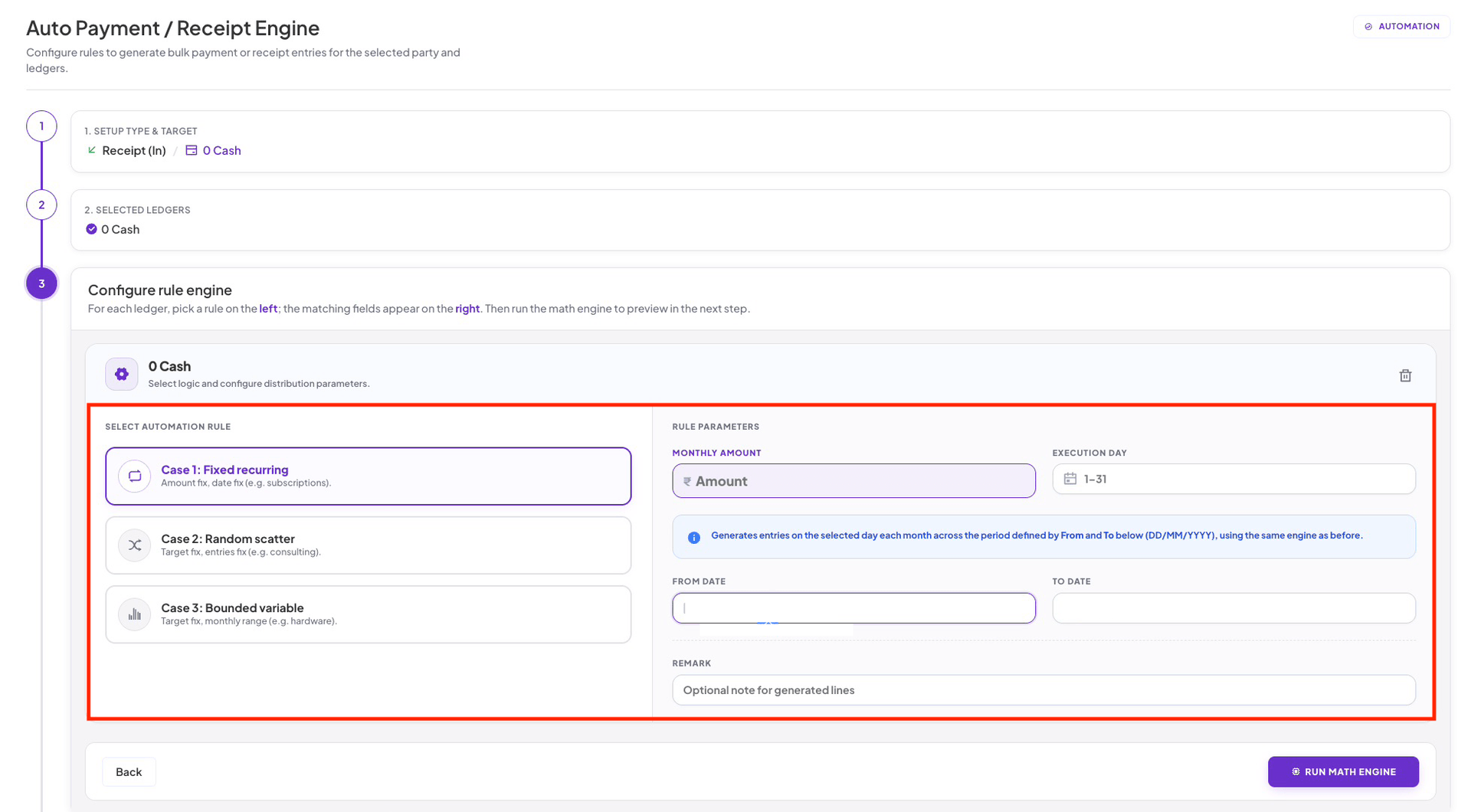The height and width of the screenshot is (812, 1471).
Task: Click the Case 3 bar chart icon
Action: coord(135,614)
